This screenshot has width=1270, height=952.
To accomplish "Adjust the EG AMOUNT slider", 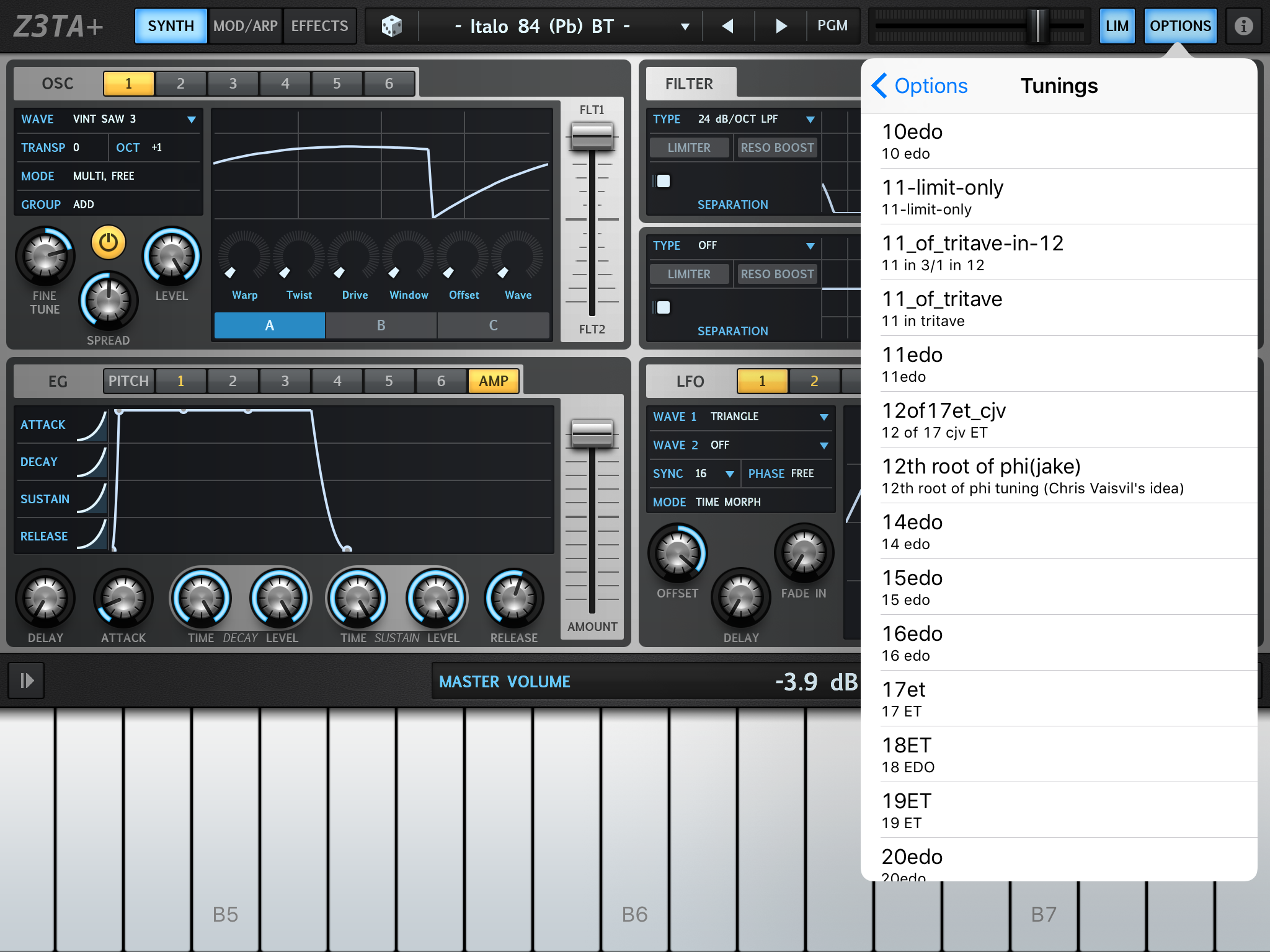I will 592,433.
